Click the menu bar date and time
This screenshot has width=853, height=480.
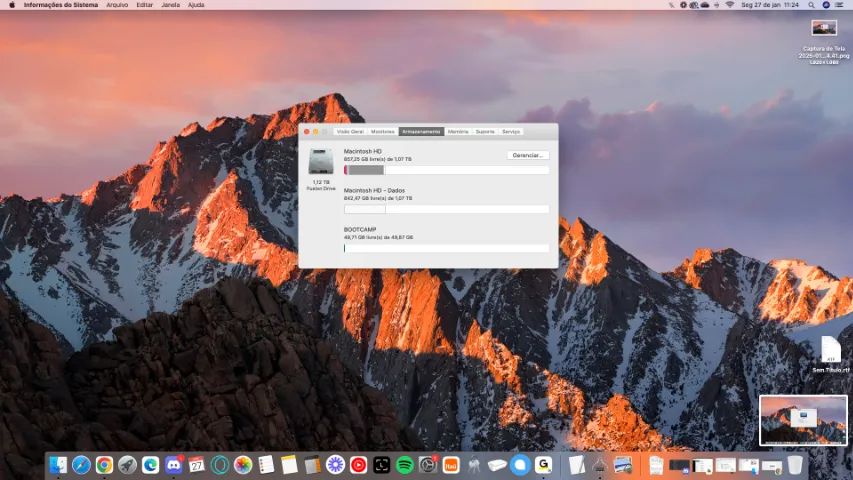(x=770, y=5)
